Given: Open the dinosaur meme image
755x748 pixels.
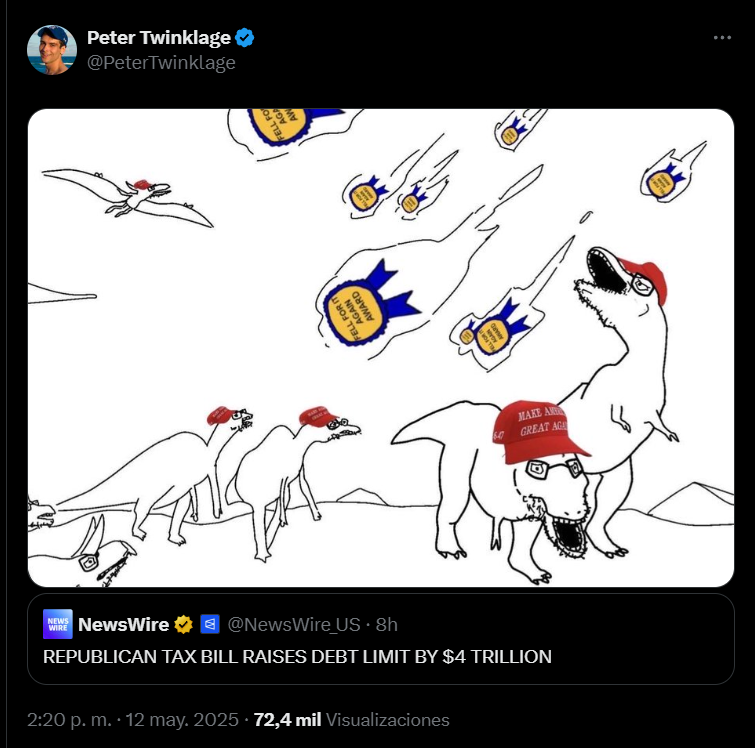Looking at the screenshot, I should [x=381, y=348].
